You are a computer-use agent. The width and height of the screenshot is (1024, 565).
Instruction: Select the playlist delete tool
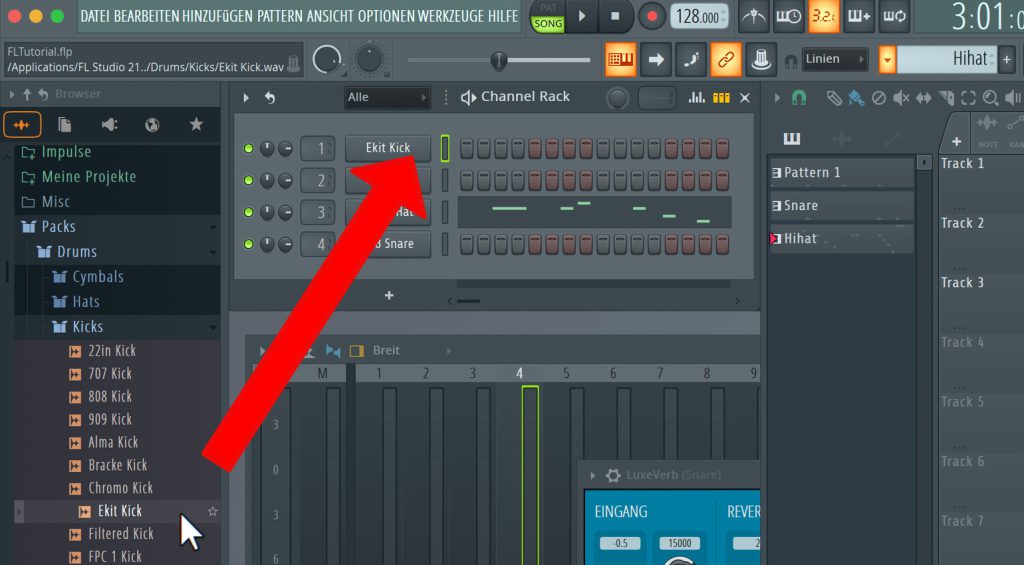point(879,98)
